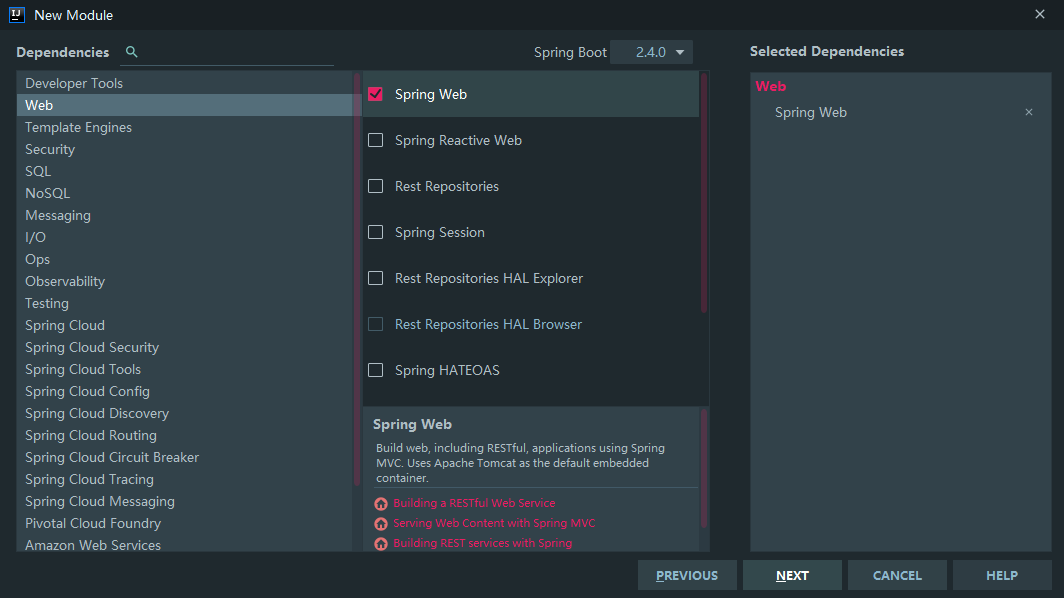The image size is (1064, 598).
Task: Open the Template Engines category
Action: point(185,127)
